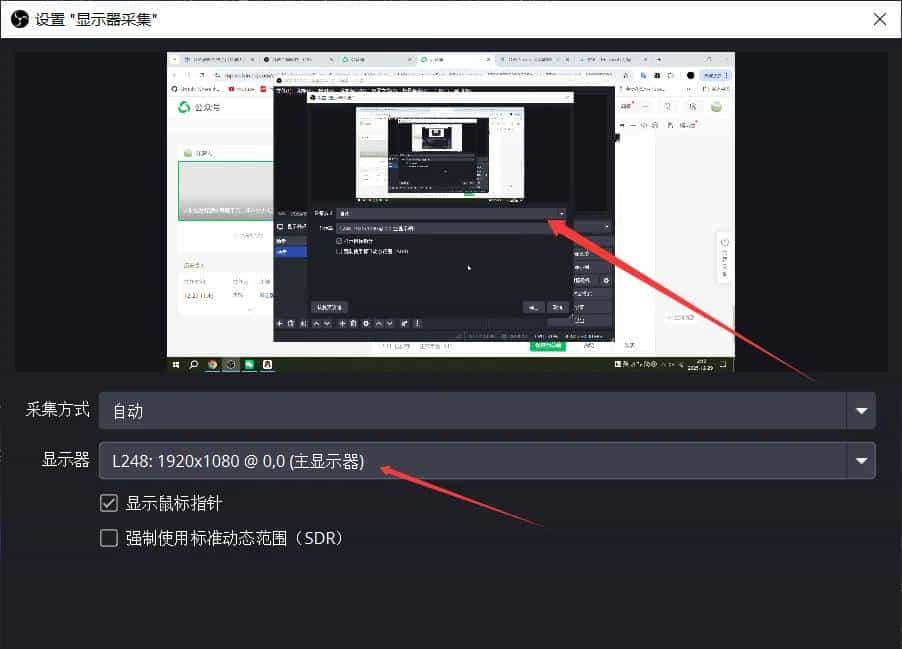Enable 强制使用标准动态范围（SDR）

click(108, 538)
